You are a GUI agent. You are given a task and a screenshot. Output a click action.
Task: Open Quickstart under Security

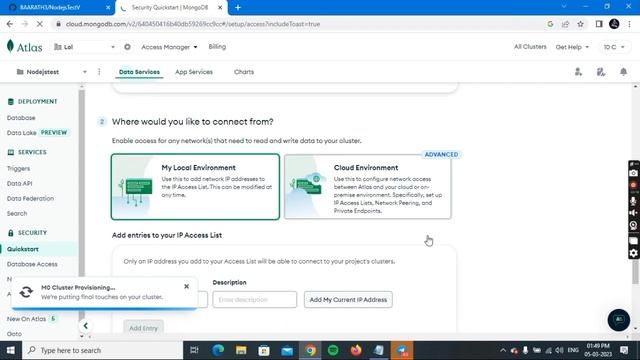point(23,249)
